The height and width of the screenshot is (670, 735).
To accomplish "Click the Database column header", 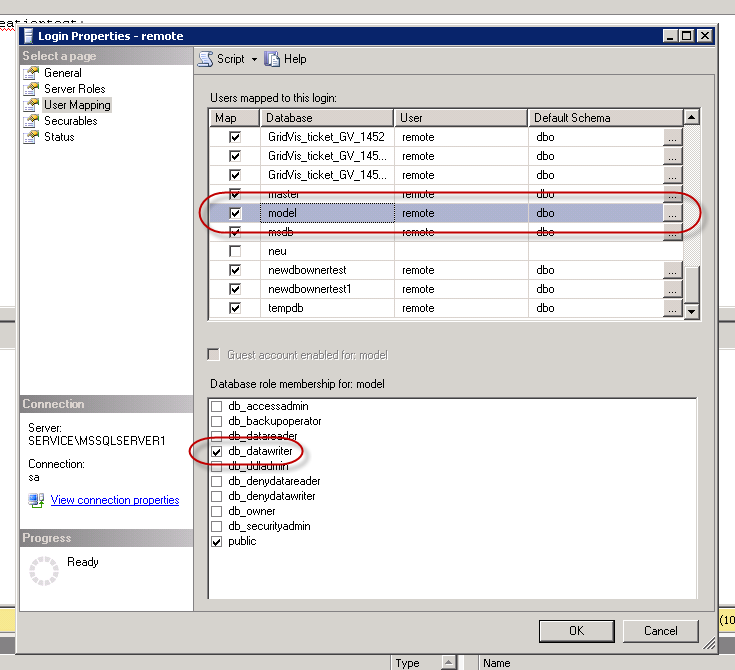I will (x=327, y=118).
